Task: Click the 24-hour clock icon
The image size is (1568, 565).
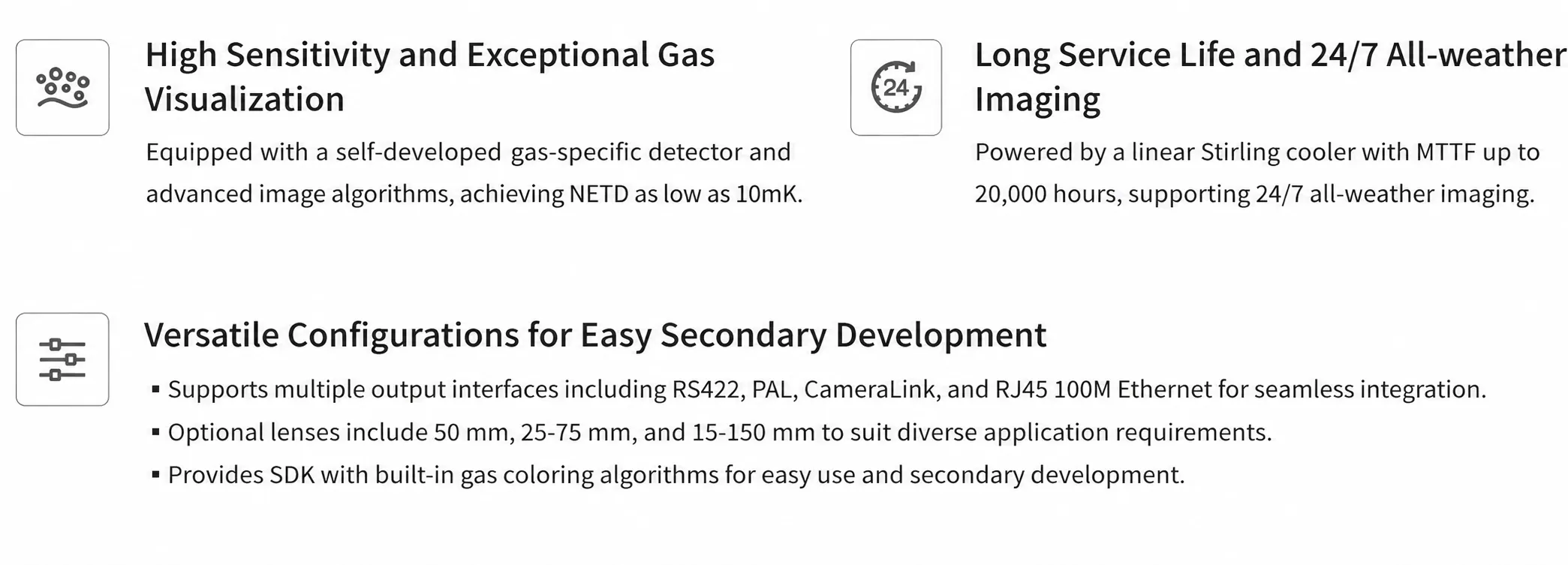Action: coord(895,88)
